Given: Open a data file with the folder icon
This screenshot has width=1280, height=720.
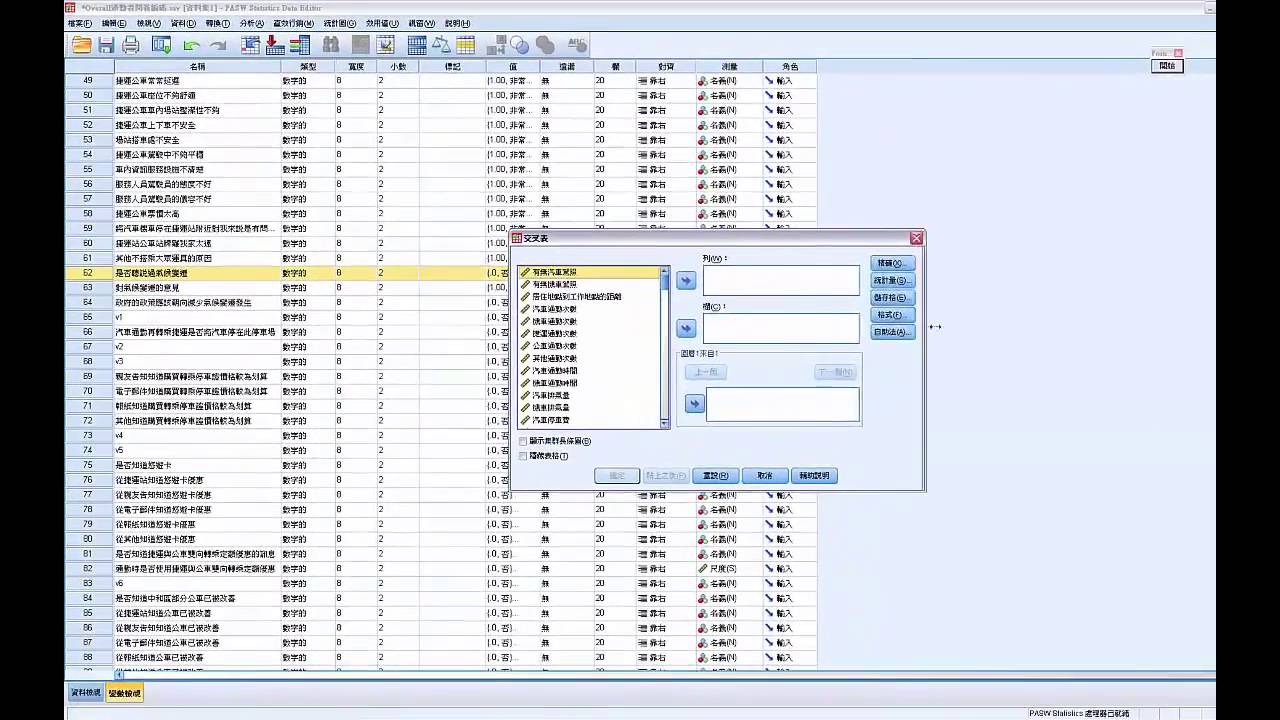Looking at the screenshot, I should click(81, 45).
